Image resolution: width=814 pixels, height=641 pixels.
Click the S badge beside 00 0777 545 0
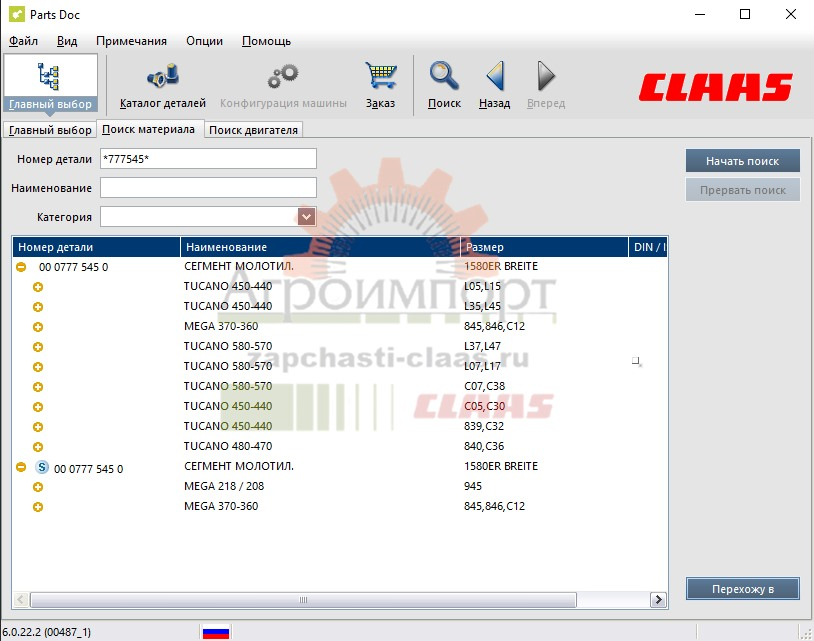tap(42, 467)
